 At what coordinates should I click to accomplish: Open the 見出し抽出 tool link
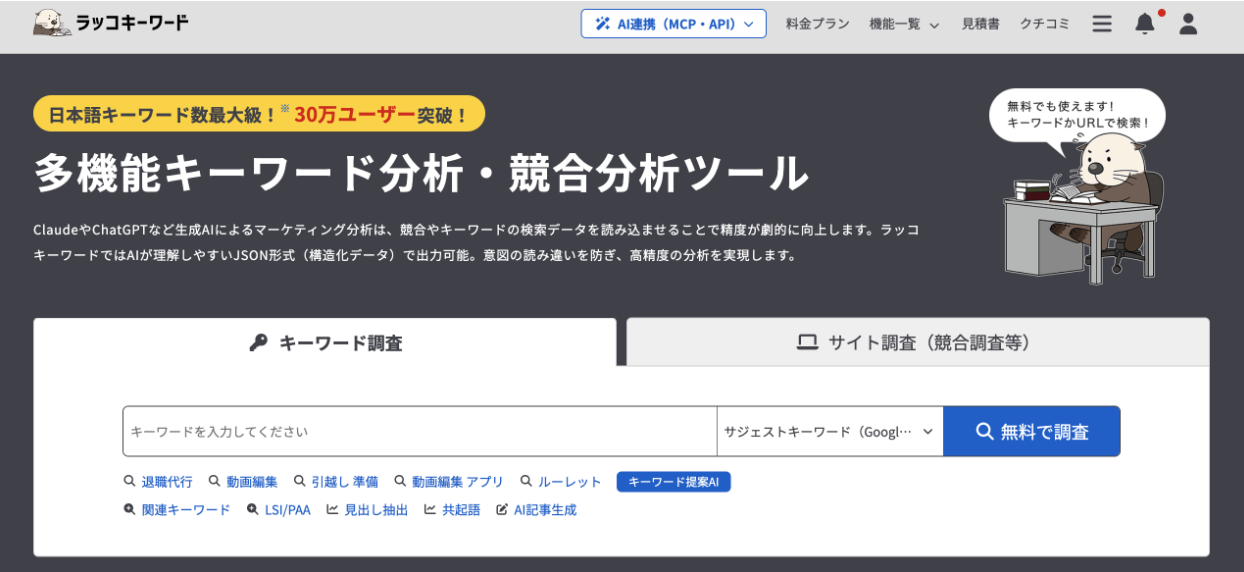point(376,509)
